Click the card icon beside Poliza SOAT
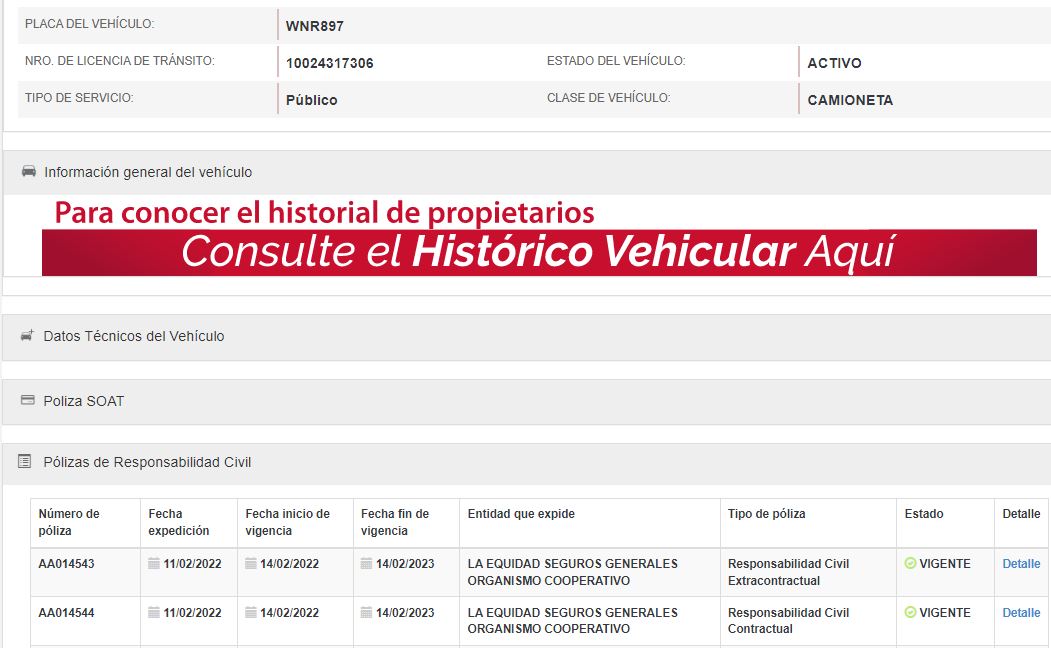Screen dimensions: 1051x648 click(x=27, y=400)
